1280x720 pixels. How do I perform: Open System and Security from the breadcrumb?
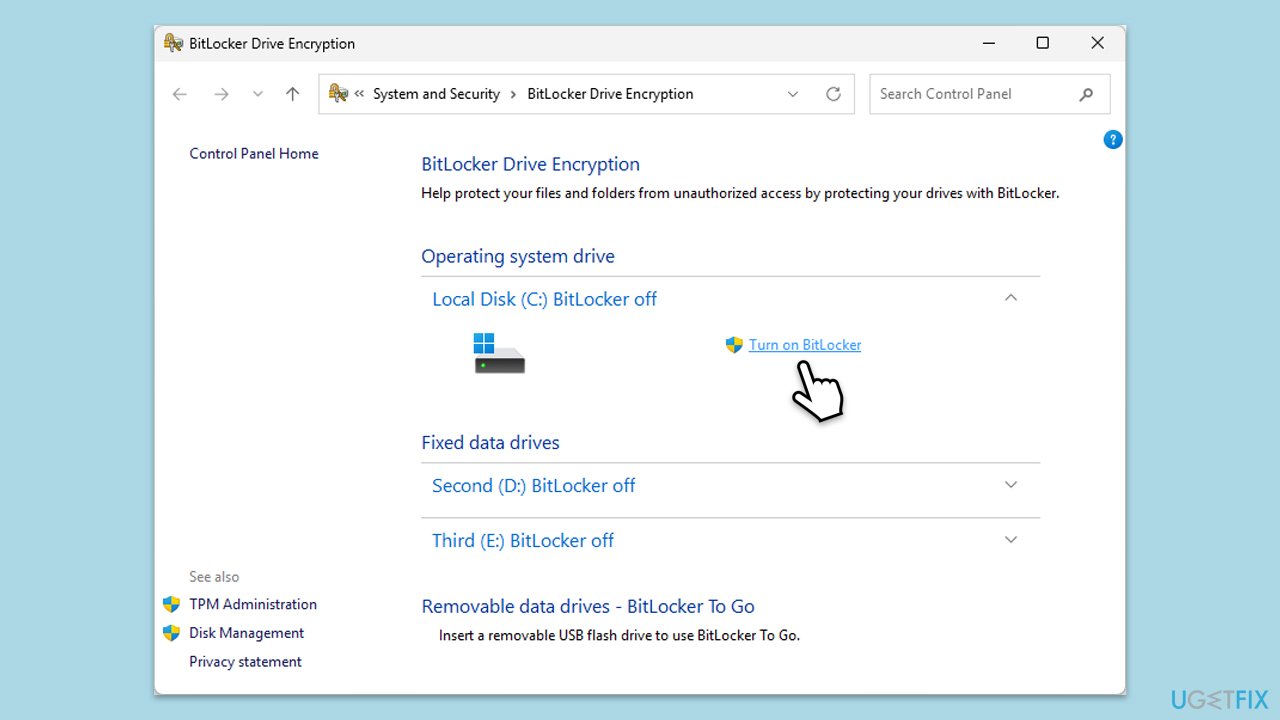coord(436,93)
